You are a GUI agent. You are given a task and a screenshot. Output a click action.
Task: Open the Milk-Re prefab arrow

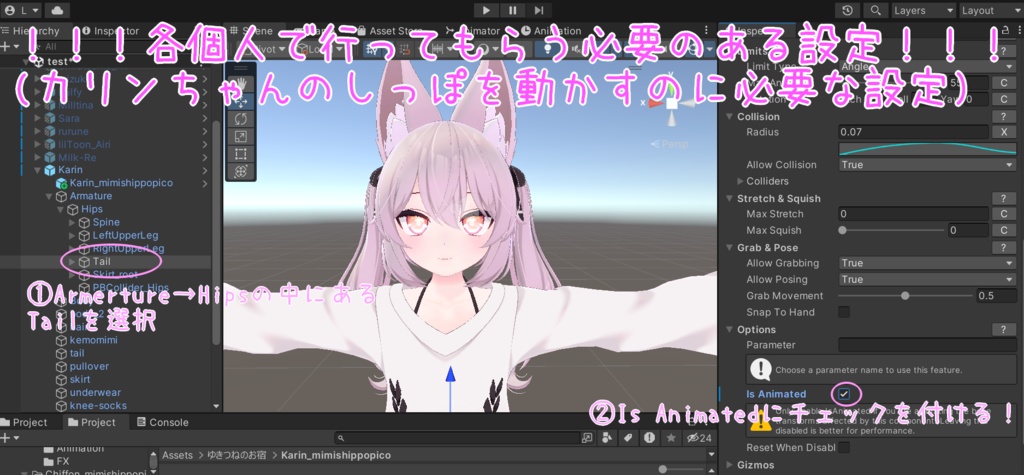click(x=205, y=157)
